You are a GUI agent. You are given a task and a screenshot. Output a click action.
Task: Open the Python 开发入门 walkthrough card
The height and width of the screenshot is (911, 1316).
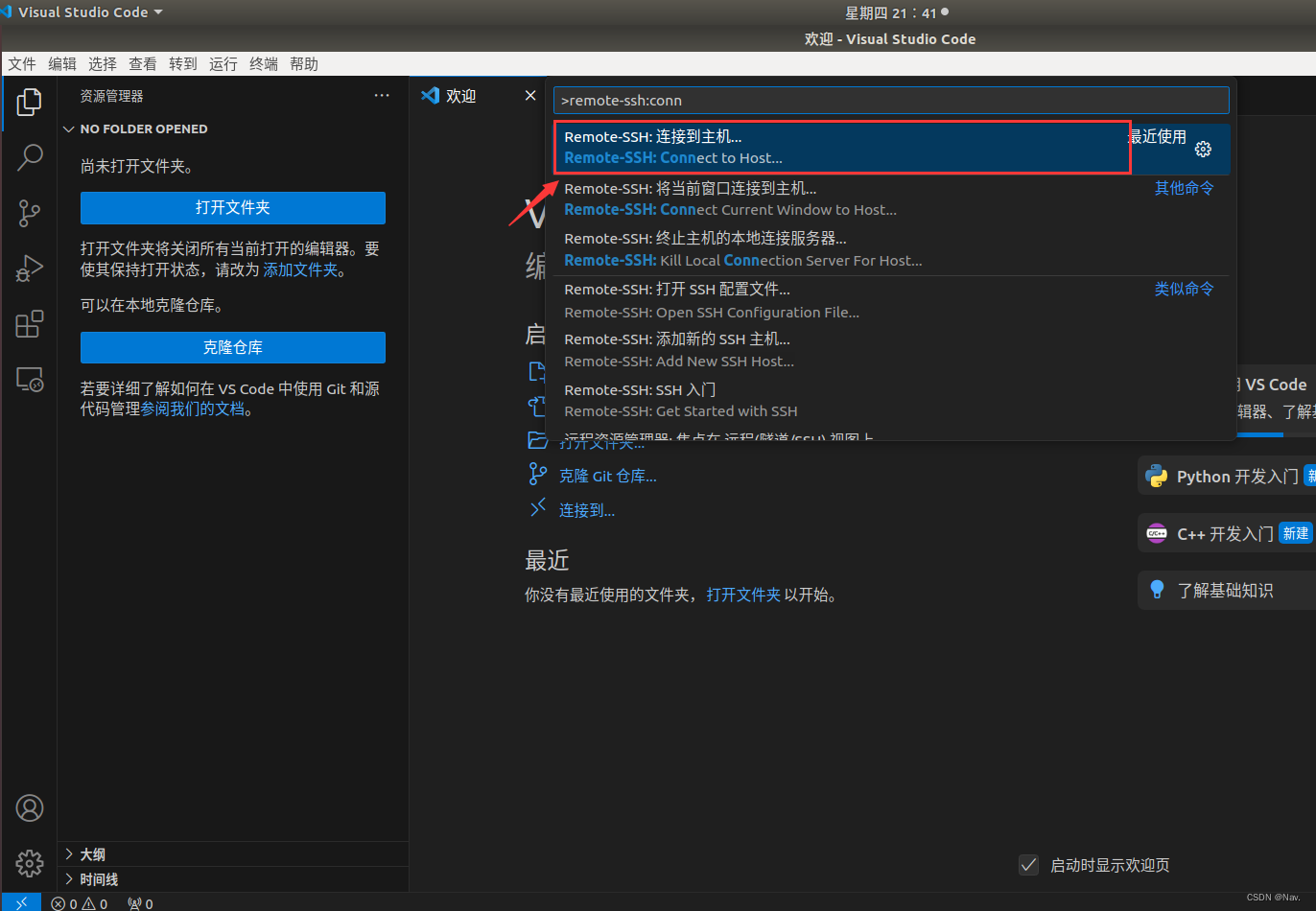point(1227,477)
